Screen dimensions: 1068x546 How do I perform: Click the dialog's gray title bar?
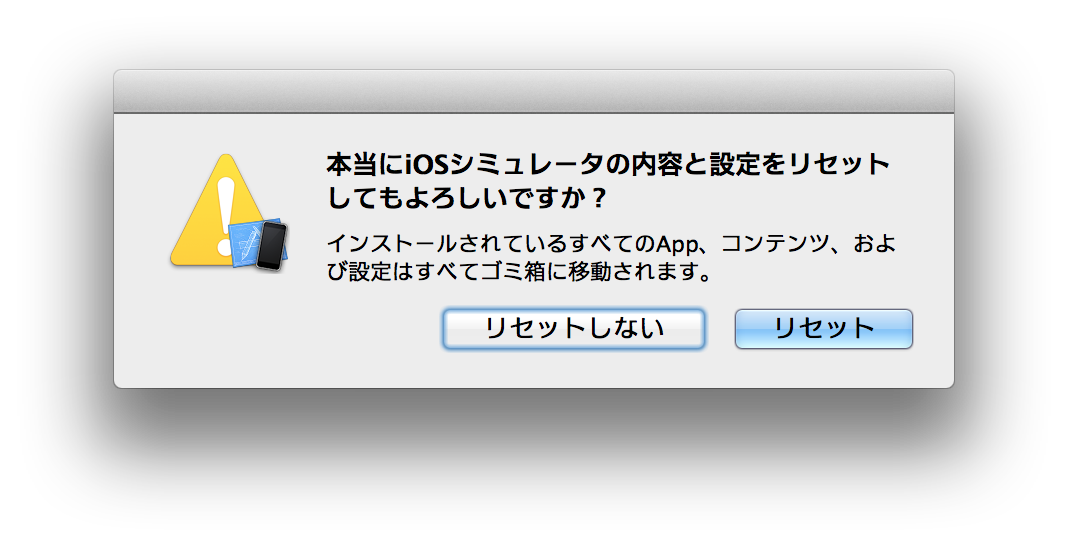coord(533,91)
